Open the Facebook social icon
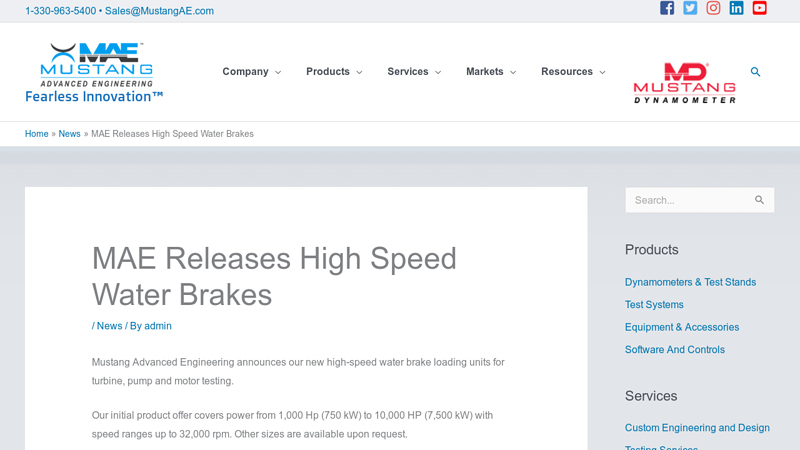The height and width of the screenshot is (450, 800). [x=667, y=8]
